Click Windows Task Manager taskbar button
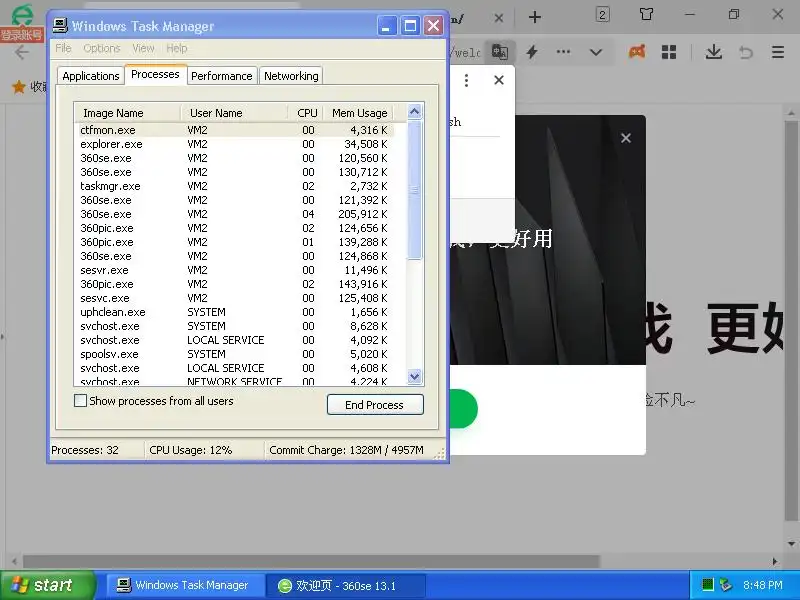800x600 pixels. 185,585
